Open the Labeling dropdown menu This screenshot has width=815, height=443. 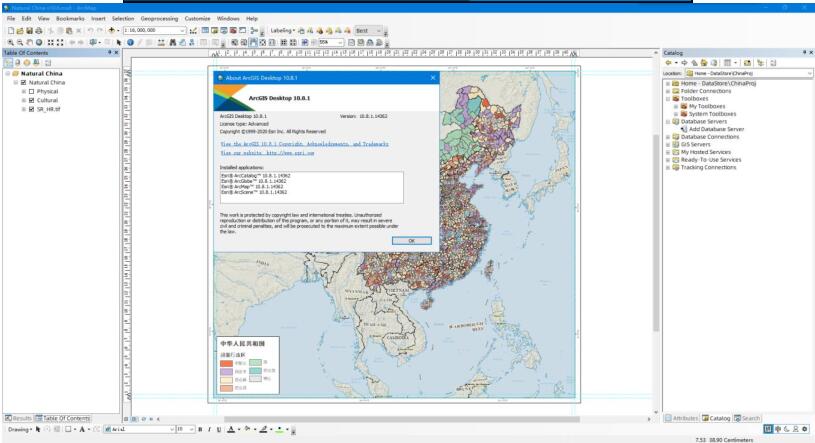[x=283, y=31]
